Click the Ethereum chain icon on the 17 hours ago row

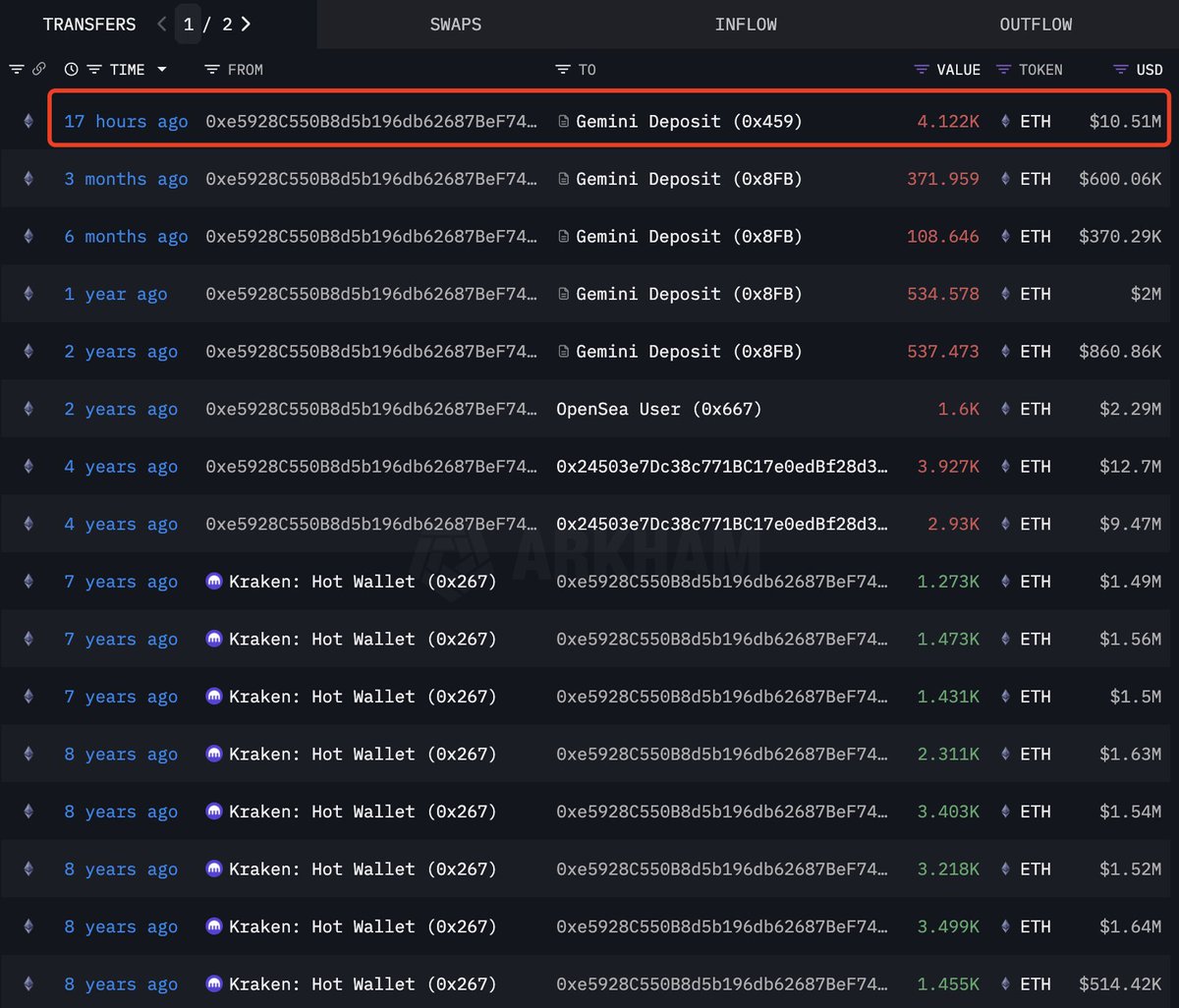(28, 122)
